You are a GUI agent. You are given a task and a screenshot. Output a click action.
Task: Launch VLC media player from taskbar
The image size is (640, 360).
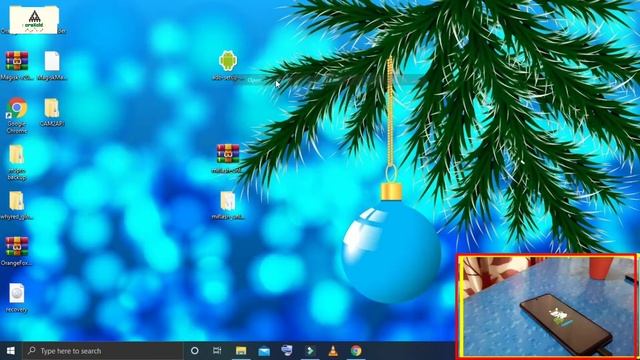pyautogui.click(x=333, y=351)
